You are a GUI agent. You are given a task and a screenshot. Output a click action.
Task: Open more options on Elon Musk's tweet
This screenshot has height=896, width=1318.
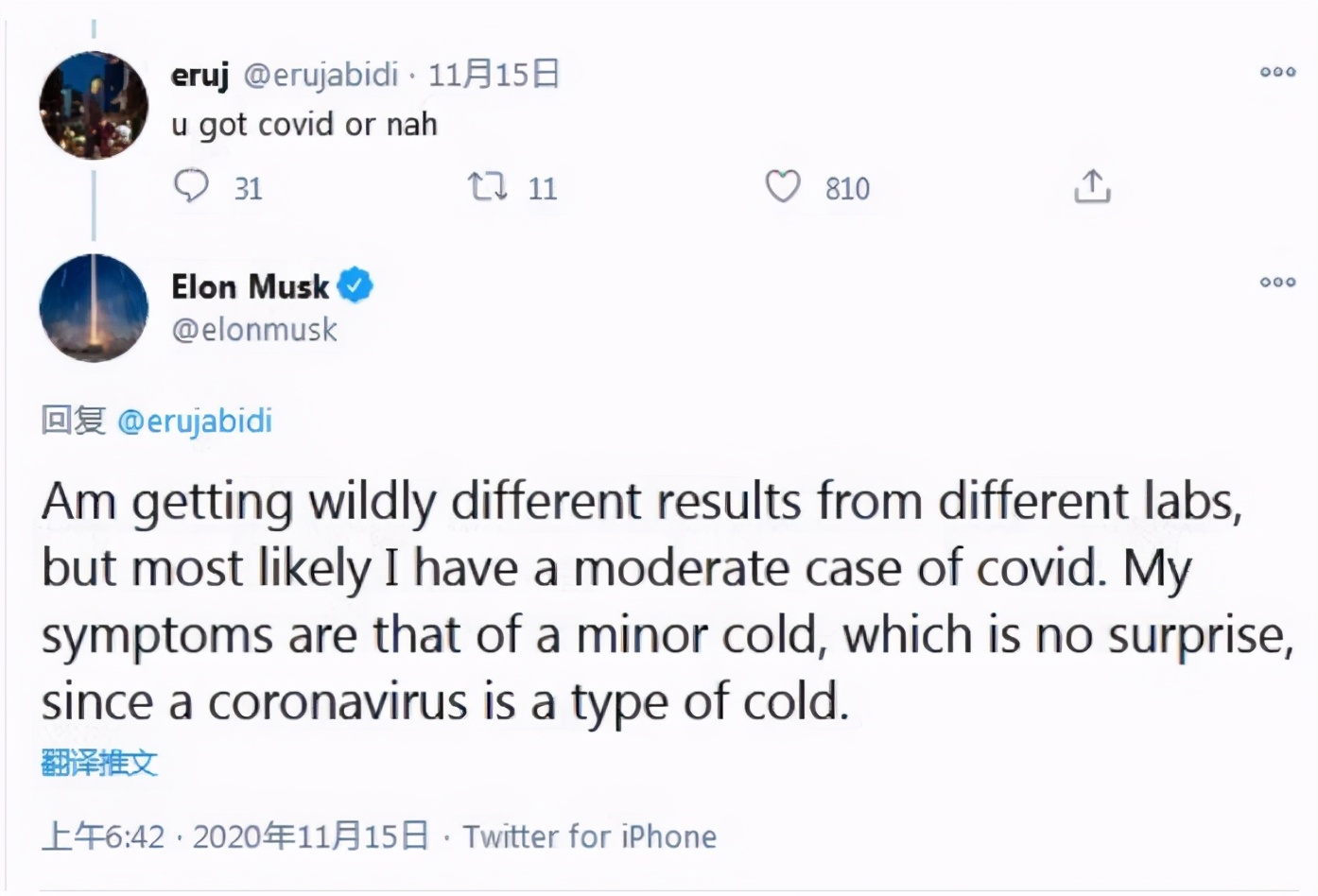coord(1277,282)
